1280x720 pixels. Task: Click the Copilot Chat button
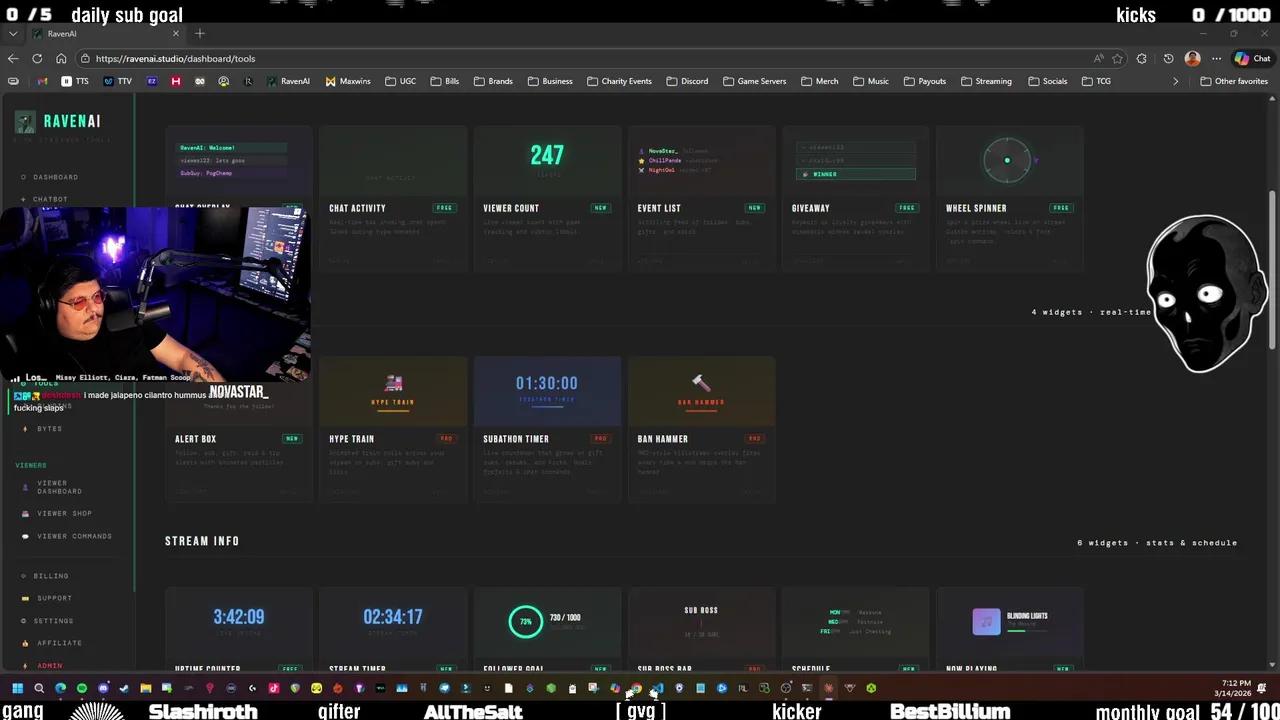1252,58
